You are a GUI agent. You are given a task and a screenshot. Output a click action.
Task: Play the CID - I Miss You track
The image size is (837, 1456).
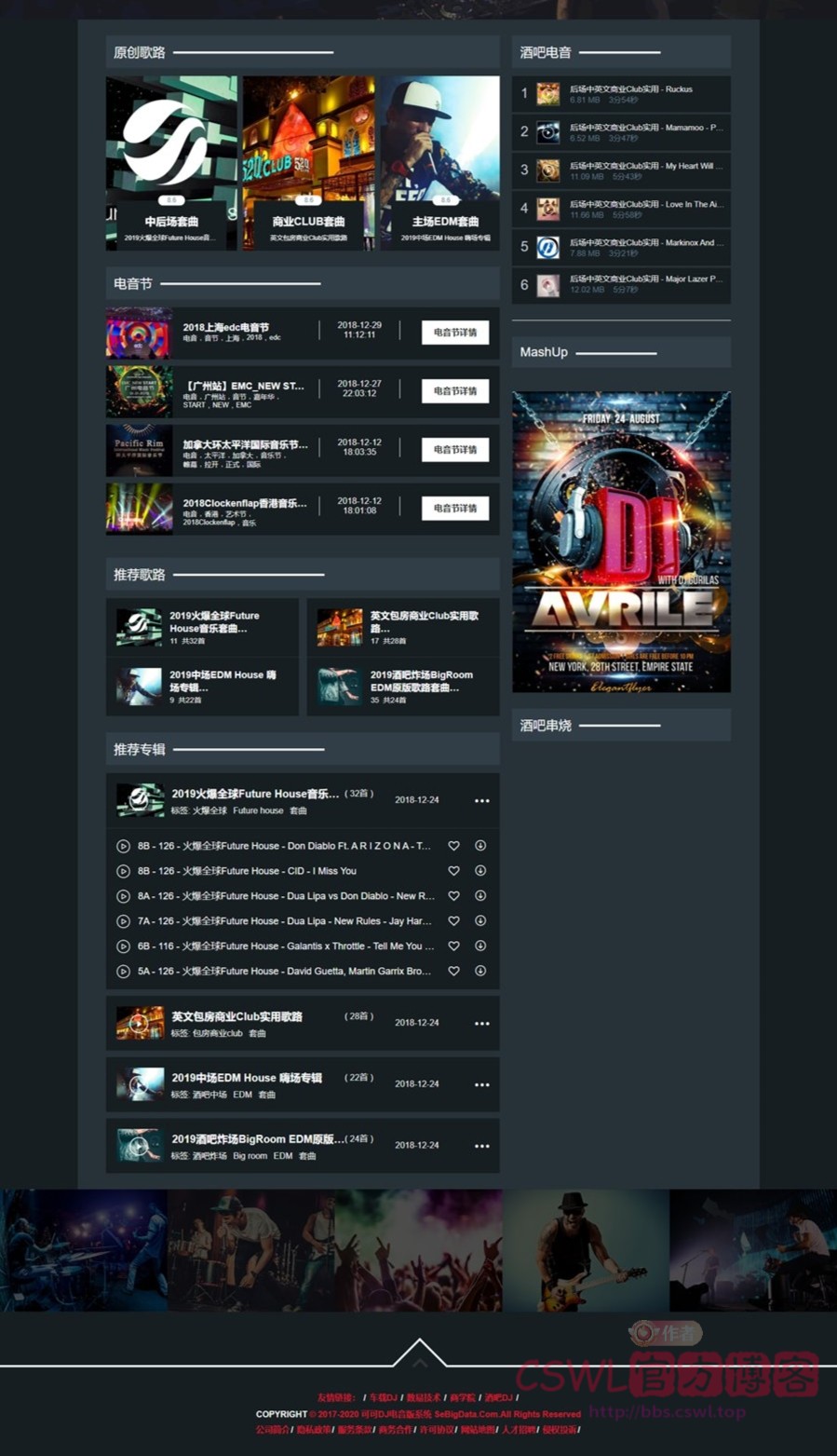click(x=123, y=871)
